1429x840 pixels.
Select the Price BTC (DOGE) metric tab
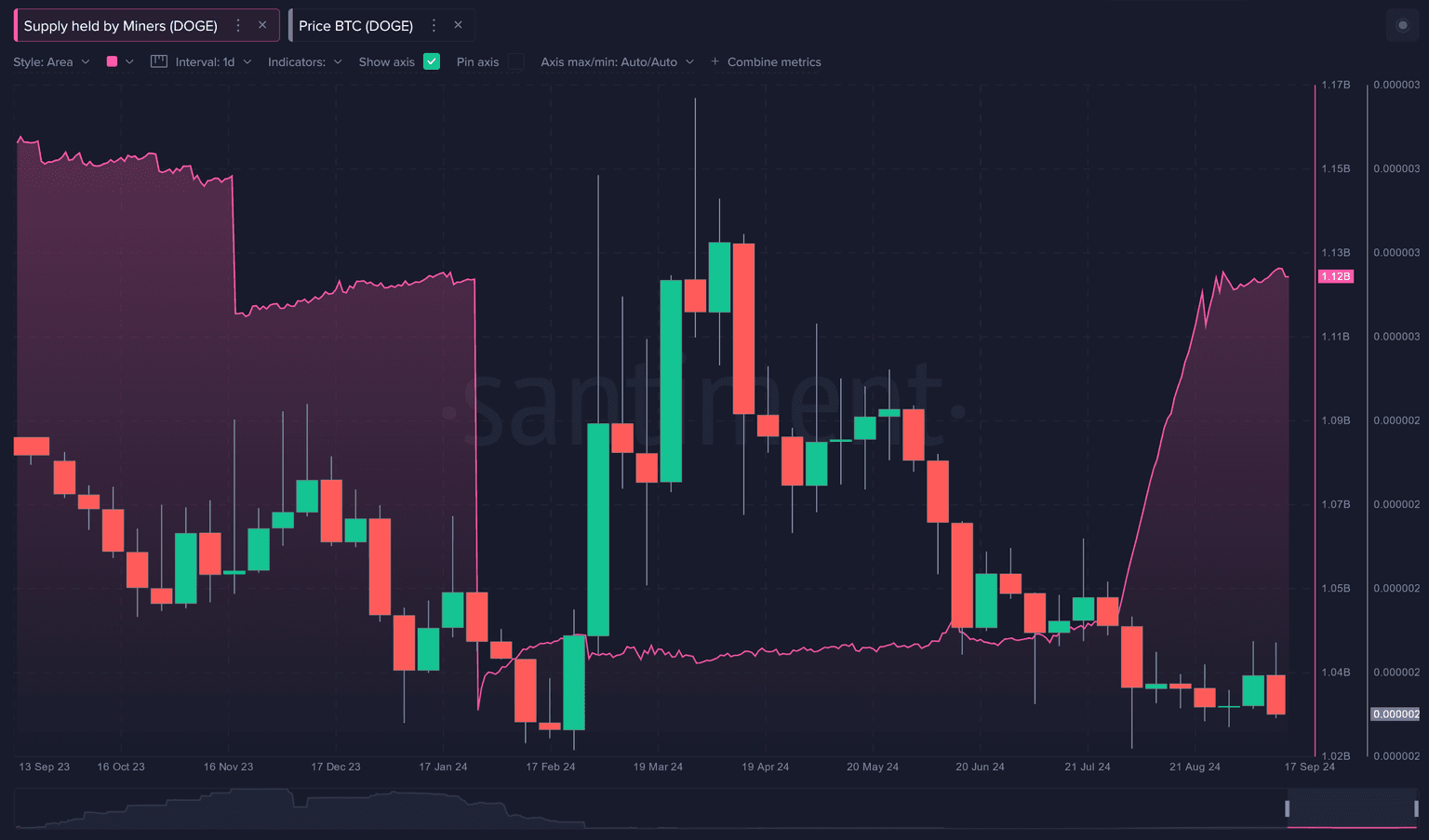[x=355, y=26]
